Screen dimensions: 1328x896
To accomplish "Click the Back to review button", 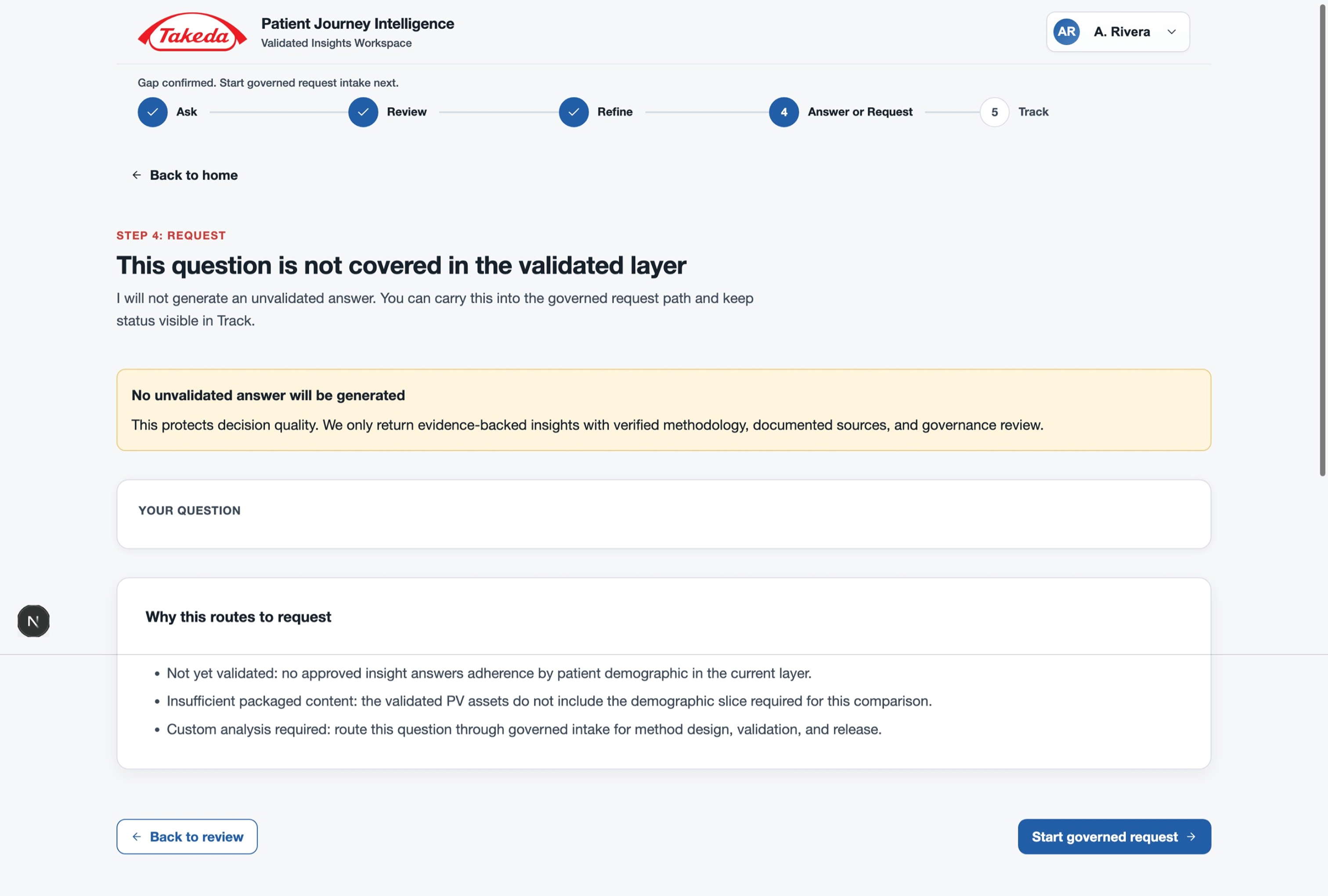I will pyautogui.click(x=187, y=837).
